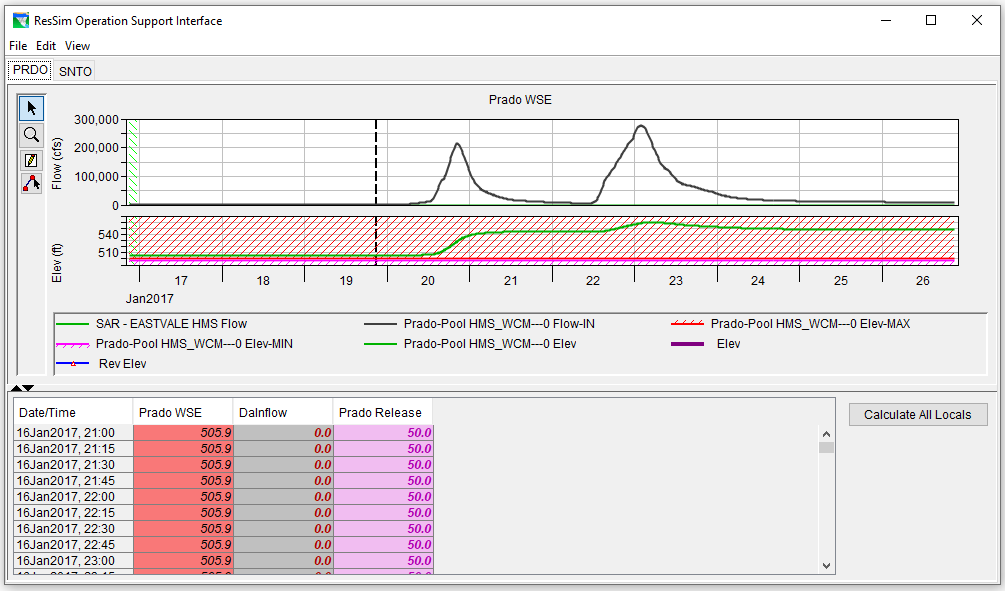1005x591 pixels.
Task: Click Prado-Pool HMS_WCM---0 Elev-MAX legend entry
Action: coord(790,324)
